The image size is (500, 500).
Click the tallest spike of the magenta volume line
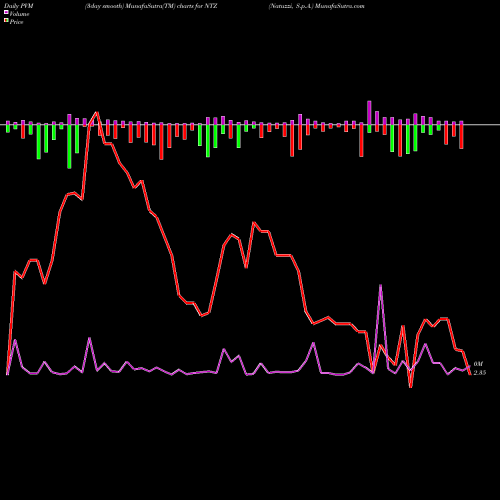coord(381,285)
